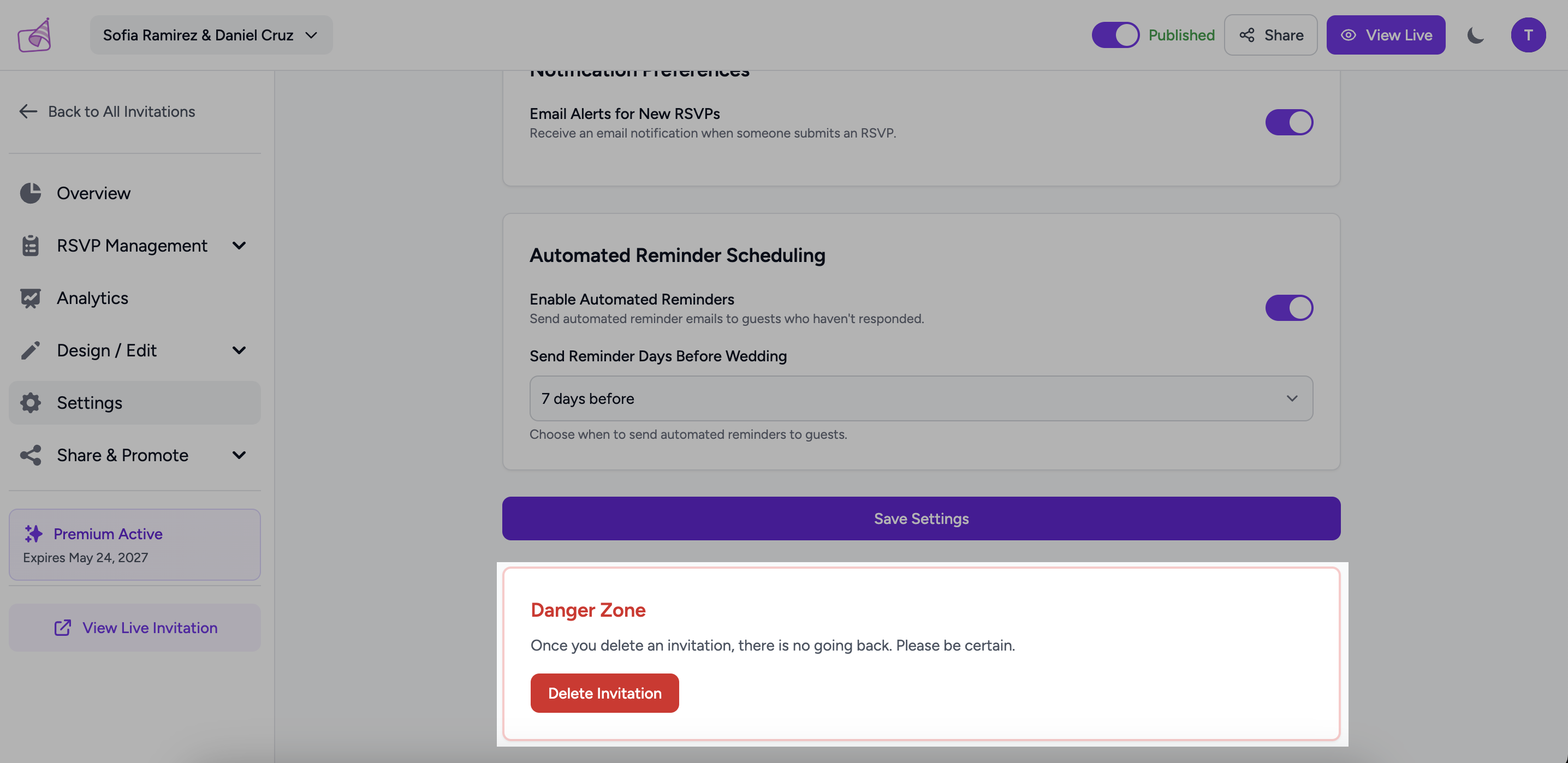Click the eye icon in View Live
The image size is (1568, 763).
pyautogui.click(x=1349, y=35)
